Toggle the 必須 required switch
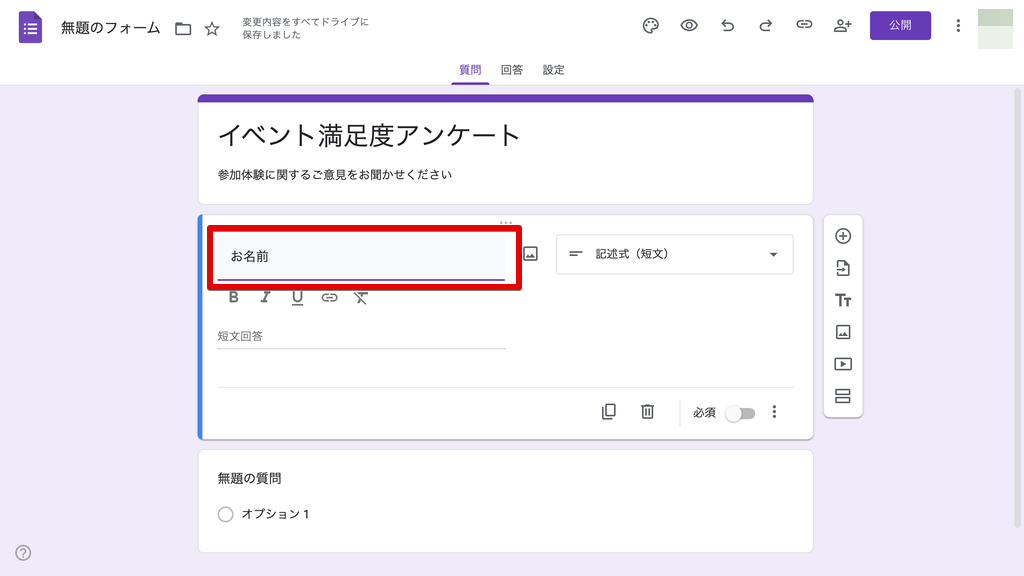This screenshot has height=576, width=1024. [x=740, y=413]
